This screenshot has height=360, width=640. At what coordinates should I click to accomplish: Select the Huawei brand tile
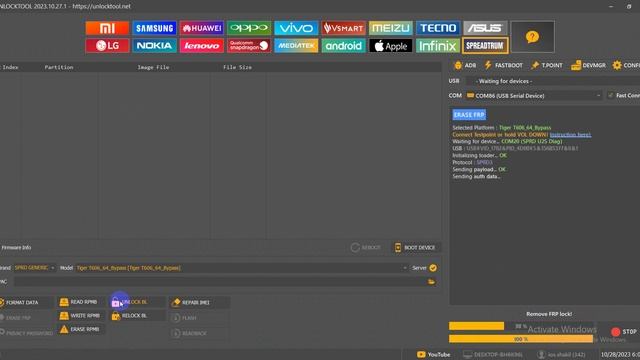202,28
